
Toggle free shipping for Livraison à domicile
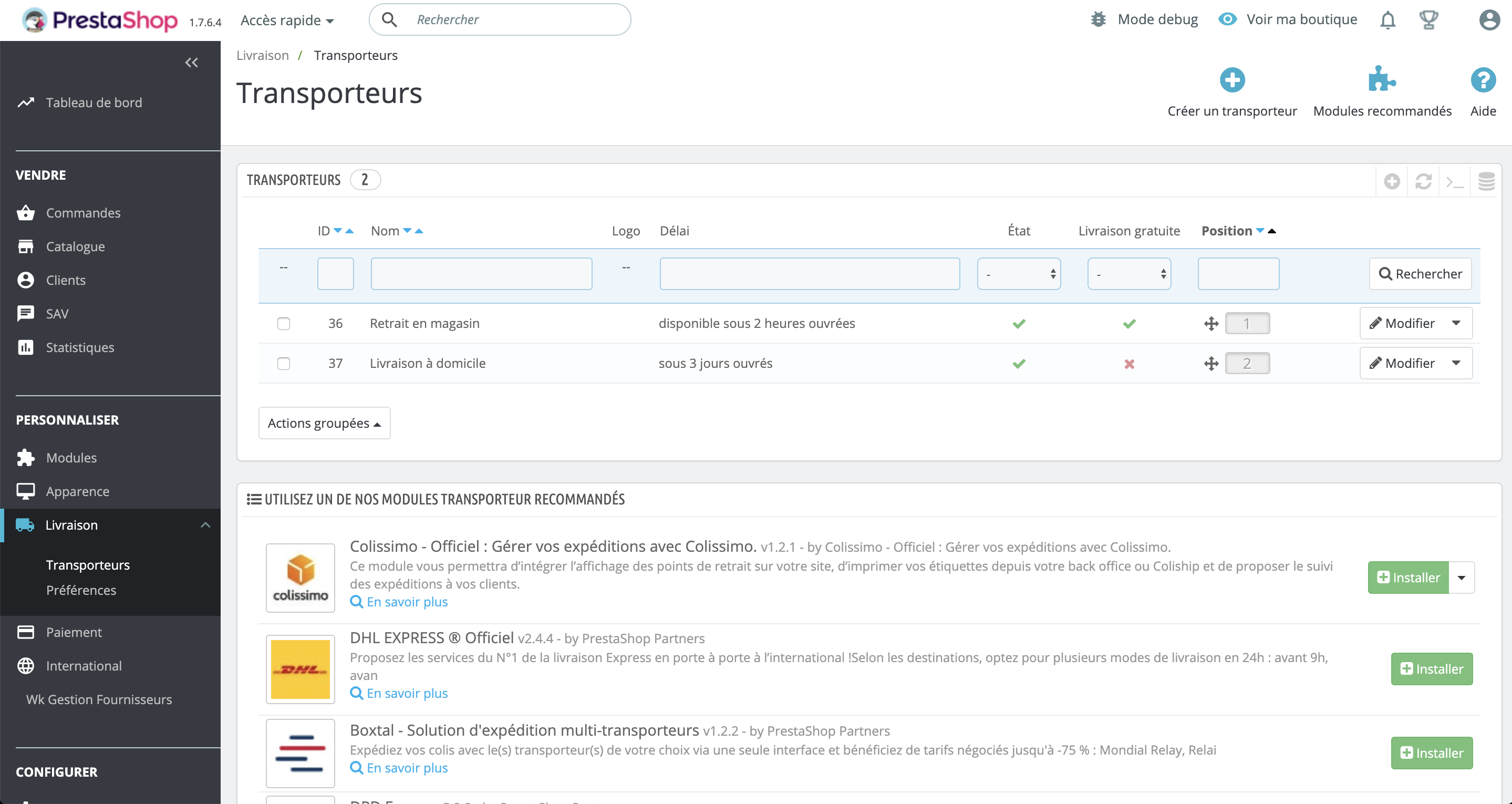click(1128, 364)
